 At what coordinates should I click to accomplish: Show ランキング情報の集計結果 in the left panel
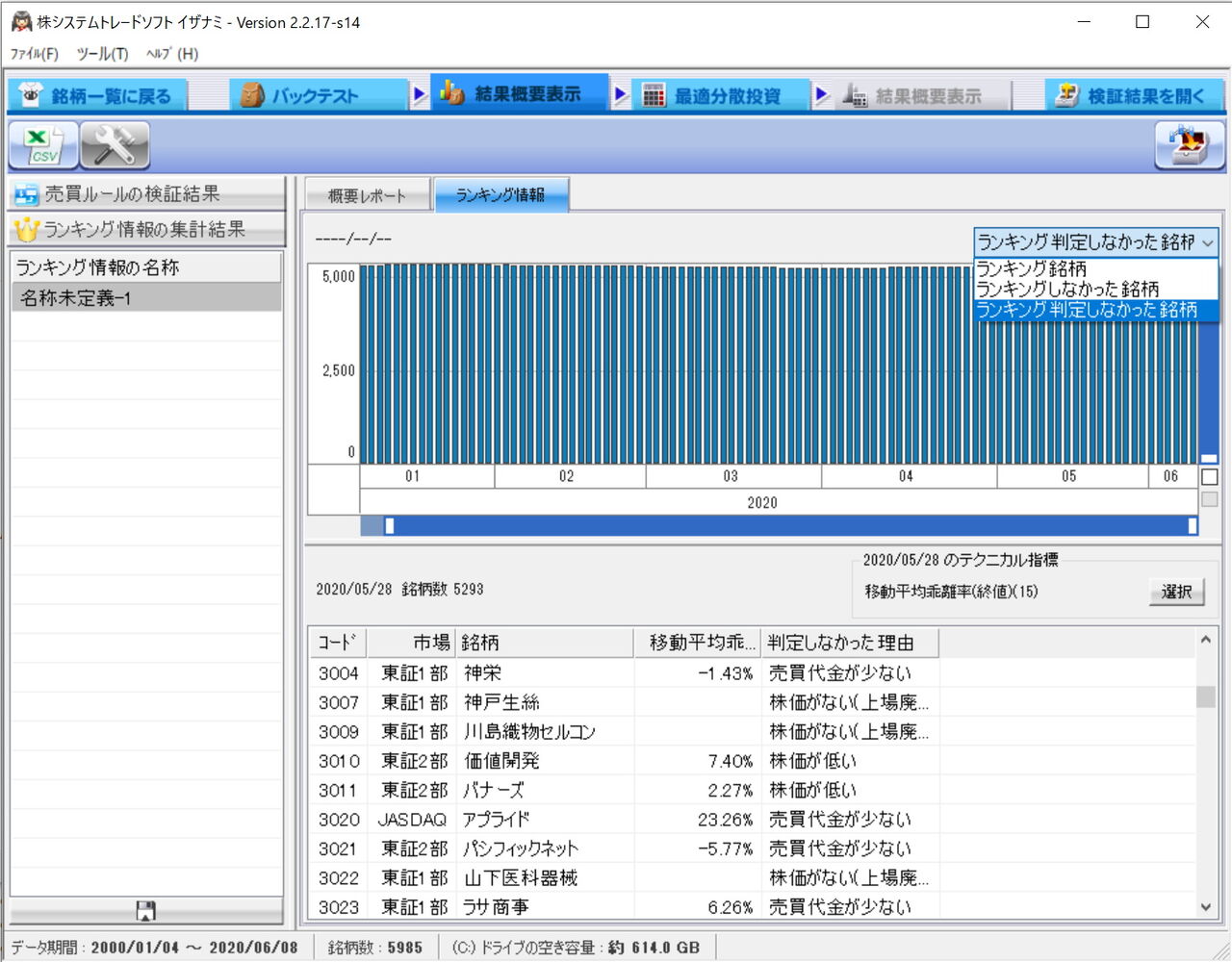coord(147,229)
